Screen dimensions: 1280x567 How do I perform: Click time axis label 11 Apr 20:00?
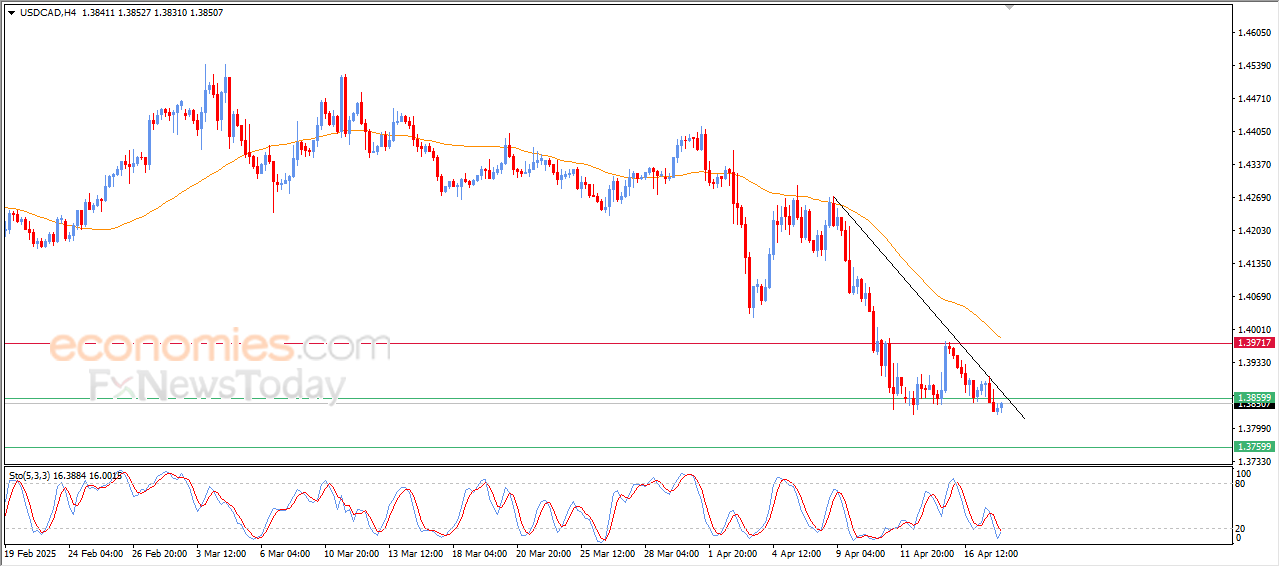coord(927,553)
